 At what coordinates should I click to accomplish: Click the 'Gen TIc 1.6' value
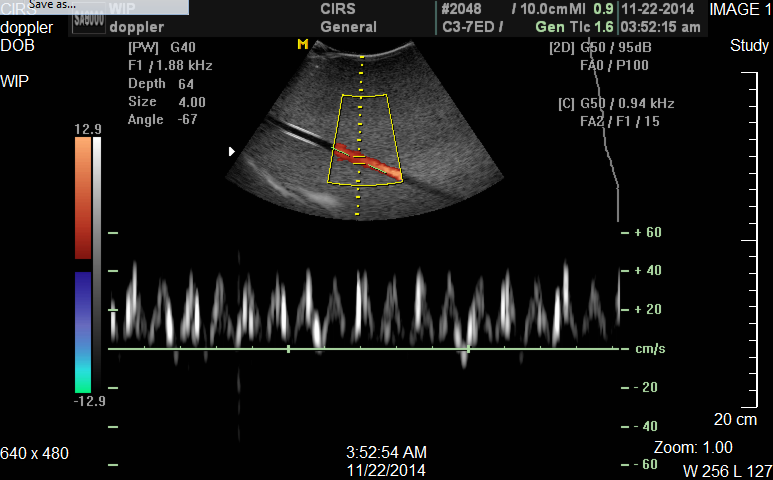pyautogui.click(x=574, y=27)
